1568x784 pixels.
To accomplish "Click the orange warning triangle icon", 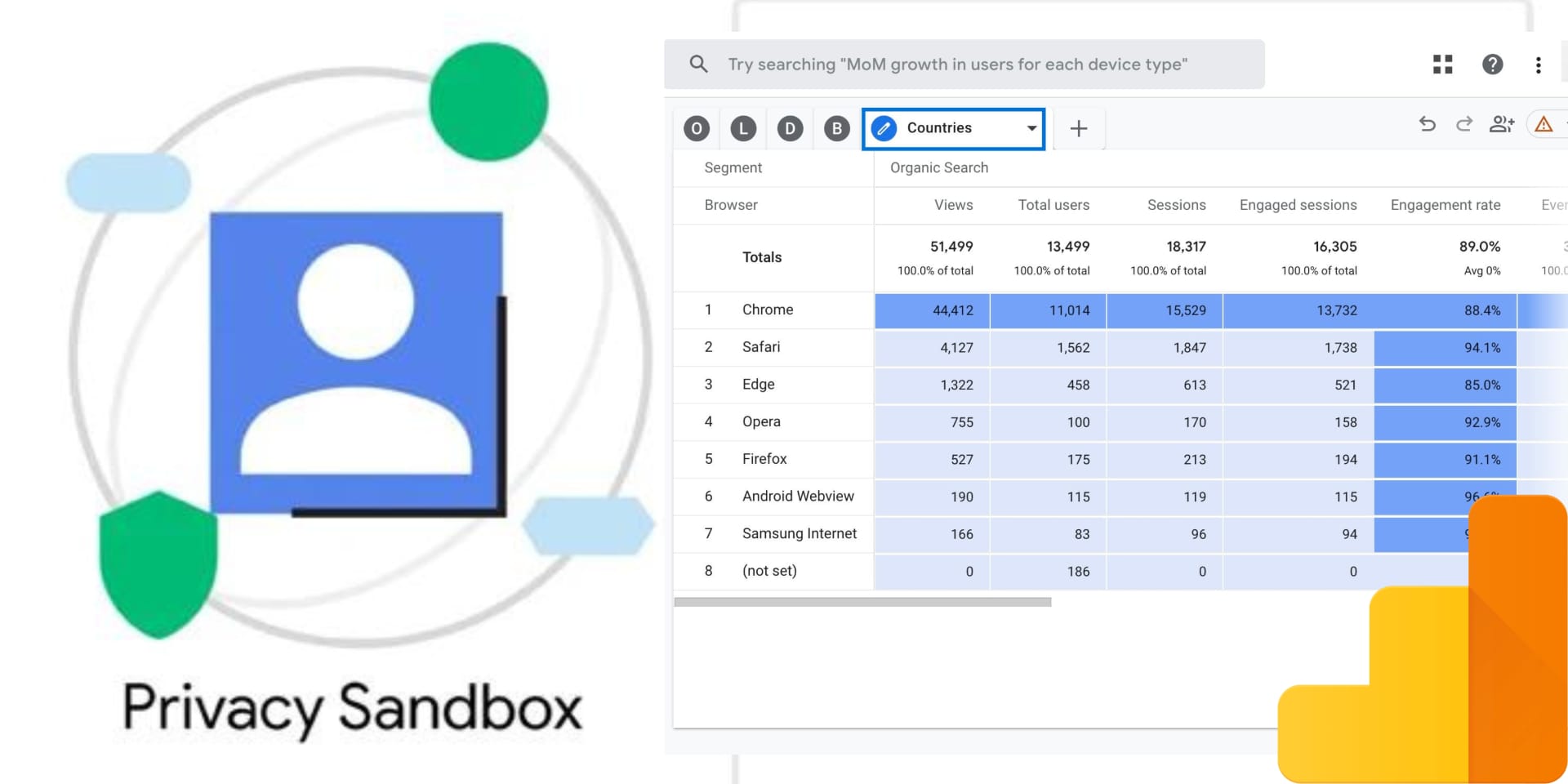I will click(1543, 124).
